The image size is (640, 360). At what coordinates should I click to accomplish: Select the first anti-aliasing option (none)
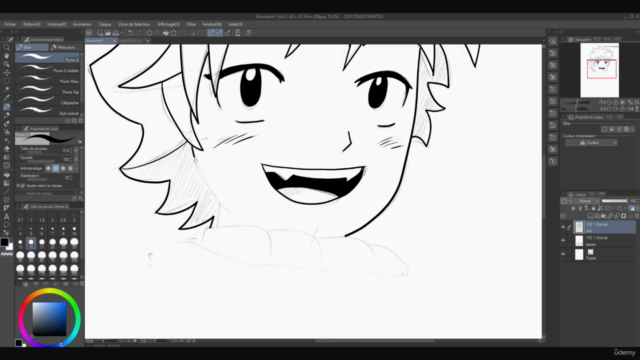[x=48, y=168]
